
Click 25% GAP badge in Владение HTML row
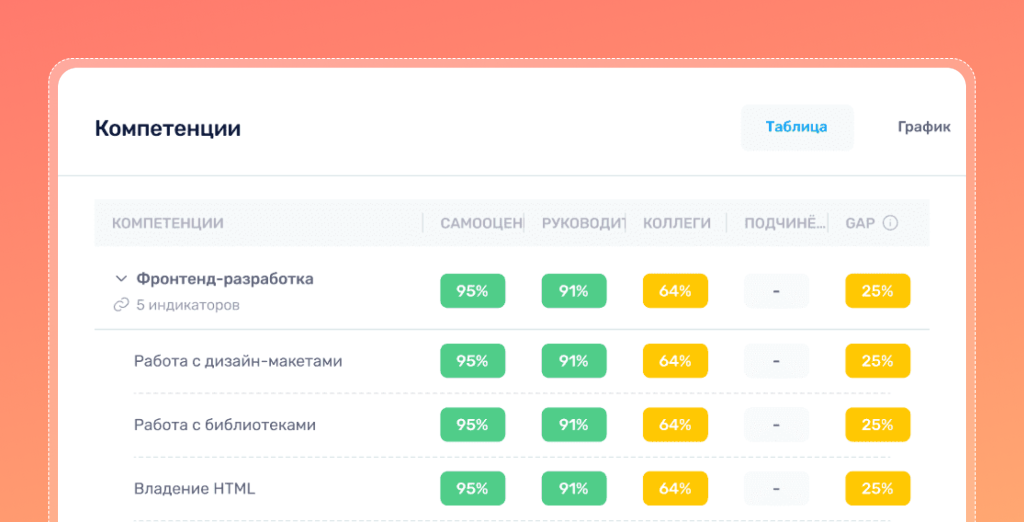pyautogui.click(x=878, y=489)
